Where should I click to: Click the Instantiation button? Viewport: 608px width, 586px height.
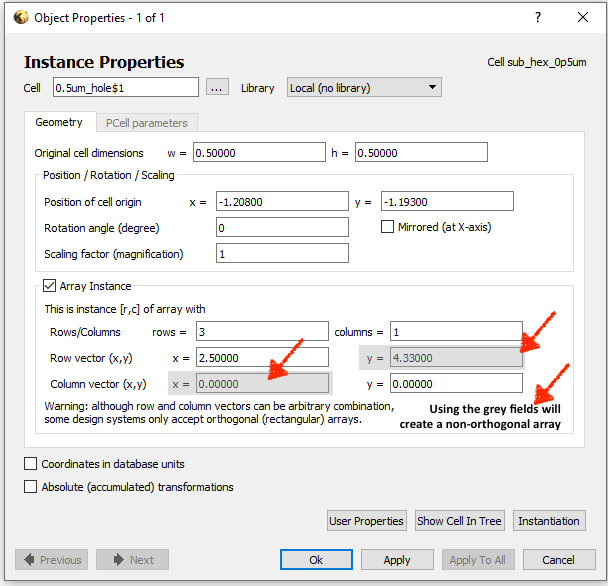pos(549,521)
